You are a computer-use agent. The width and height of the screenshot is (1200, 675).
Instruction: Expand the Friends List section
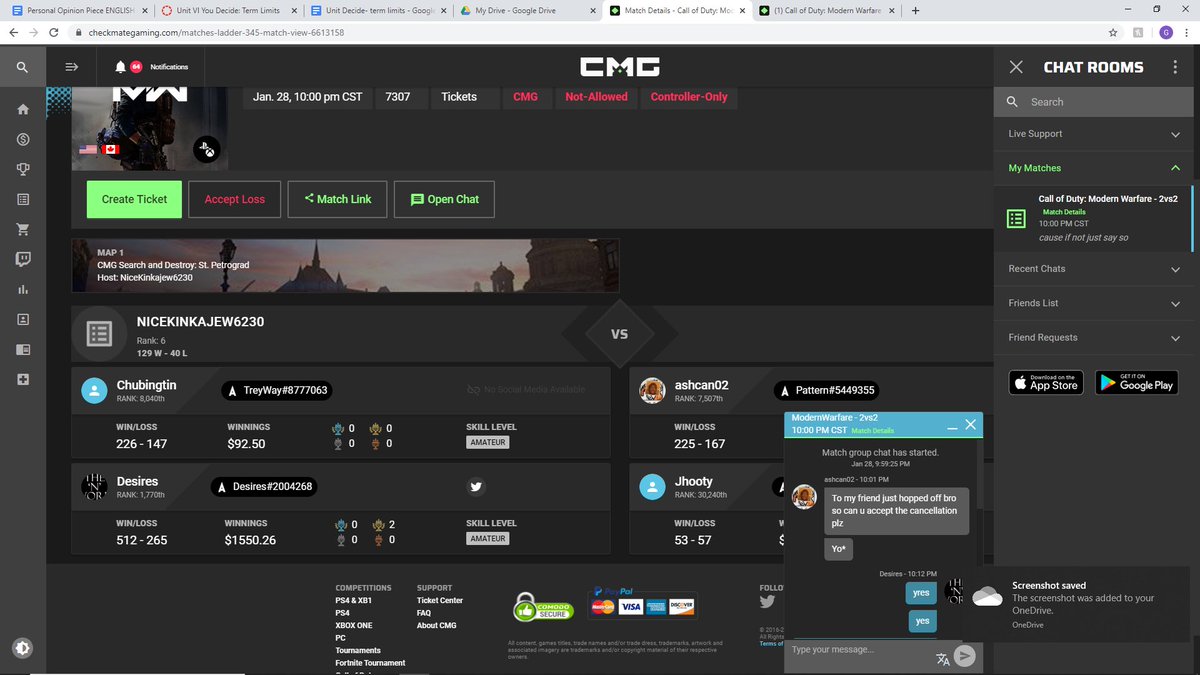pos(1094,303)
